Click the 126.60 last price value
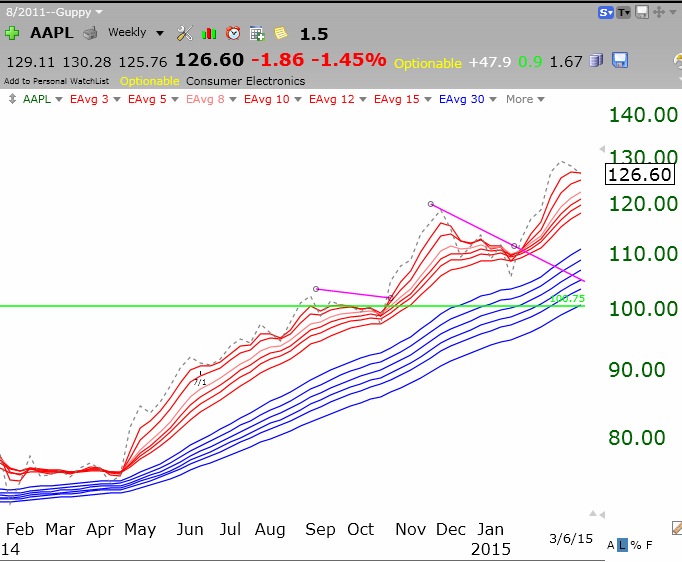The image size is (682, 562). (209, 60)
